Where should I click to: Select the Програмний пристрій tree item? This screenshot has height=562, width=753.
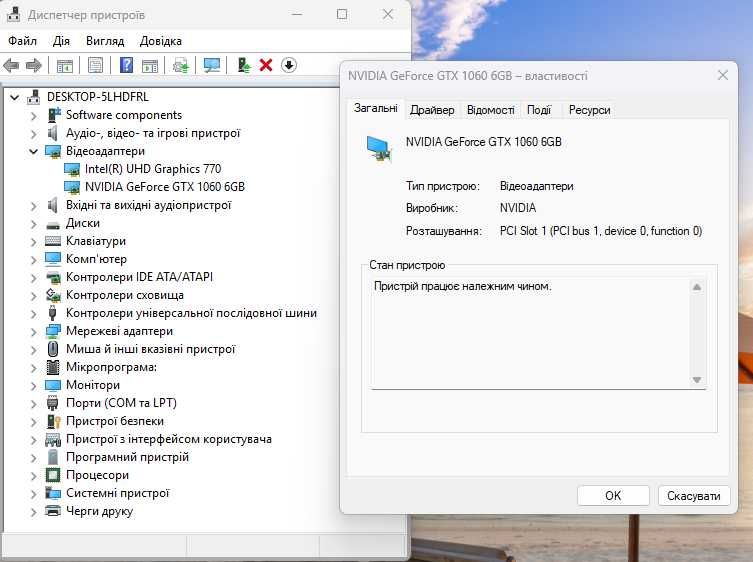127,457
